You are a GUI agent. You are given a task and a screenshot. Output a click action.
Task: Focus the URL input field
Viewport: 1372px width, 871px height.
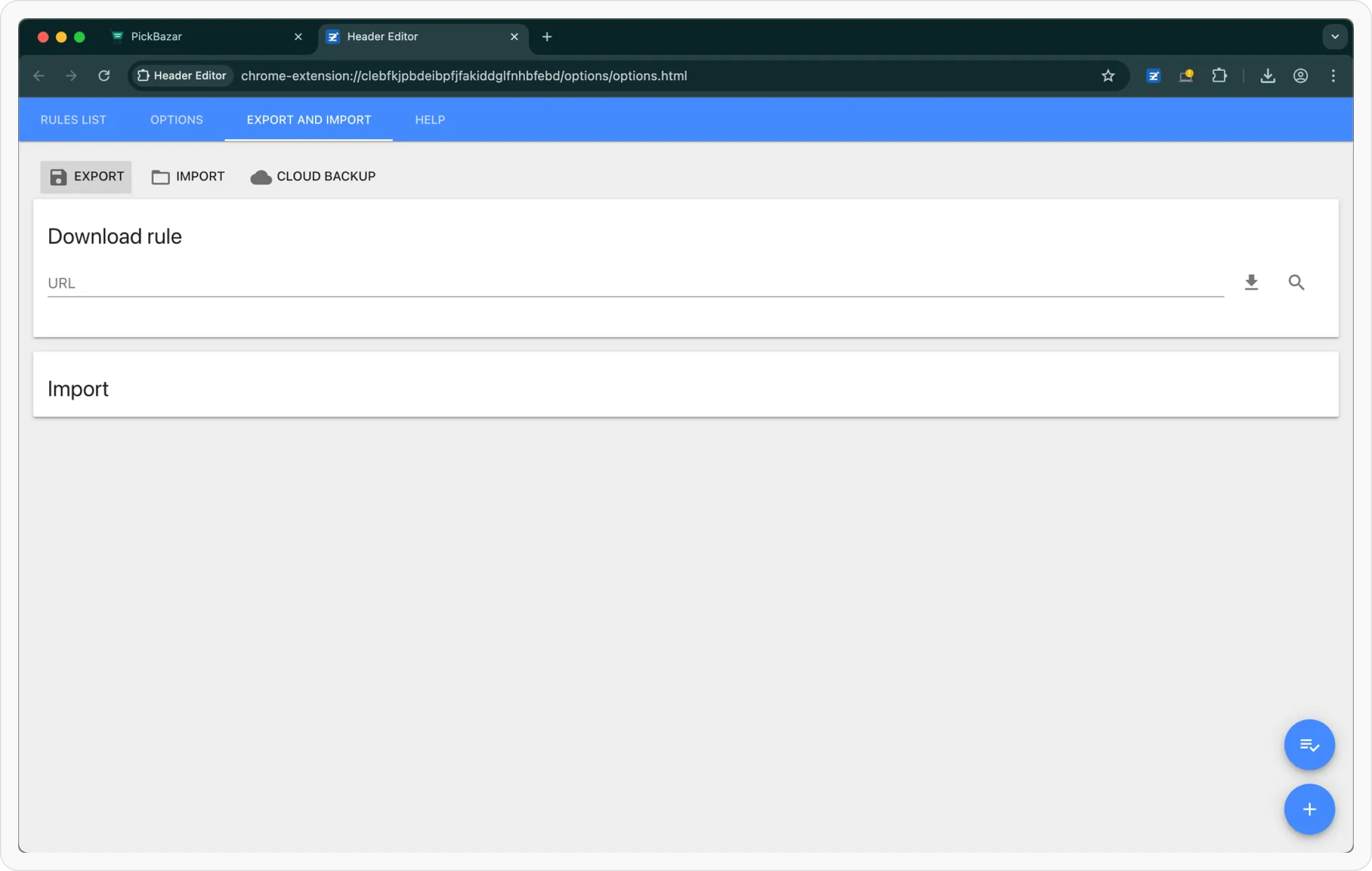coord(635,283)
